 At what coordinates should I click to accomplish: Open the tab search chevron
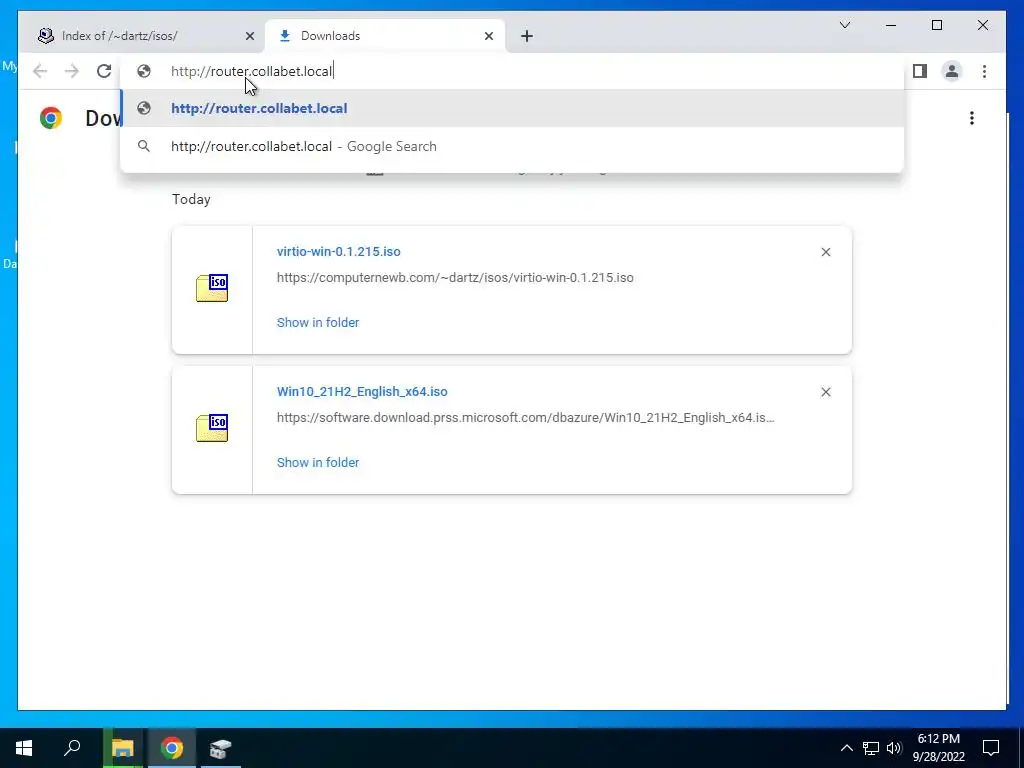(x=844, y=25)
